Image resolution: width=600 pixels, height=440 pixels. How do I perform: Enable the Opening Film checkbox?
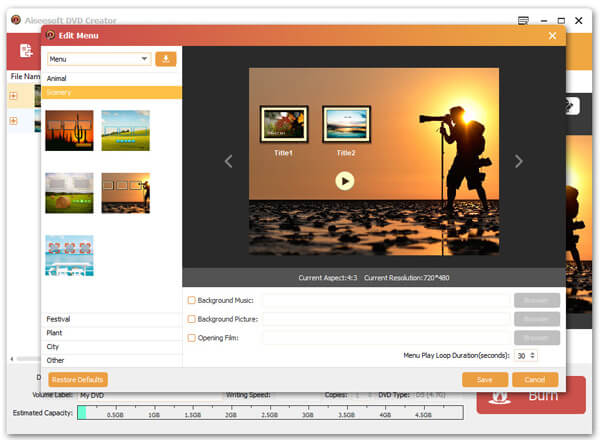point(192,338)
